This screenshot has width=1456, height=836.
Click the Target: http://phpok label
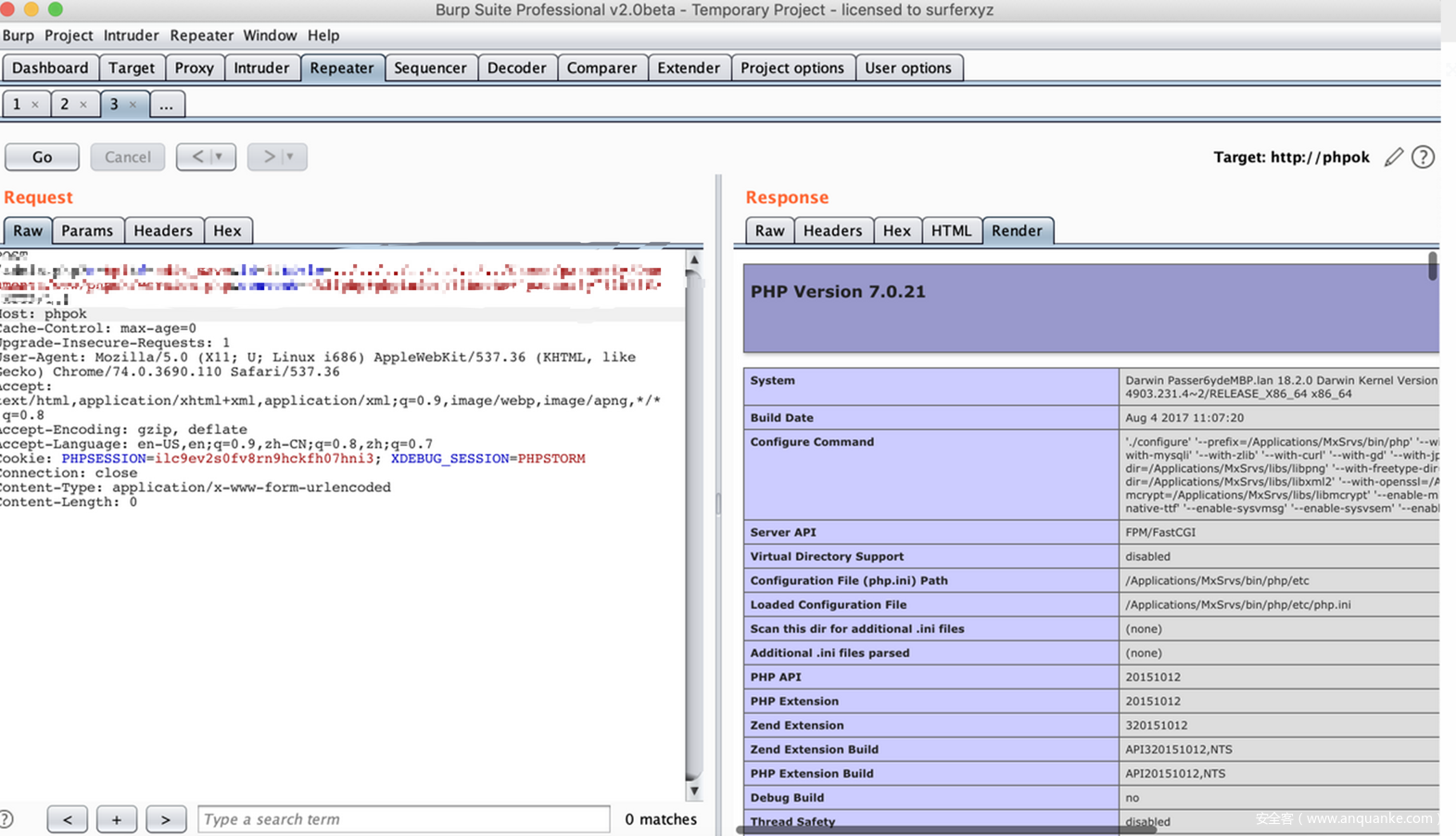(x=1291, y=157)
